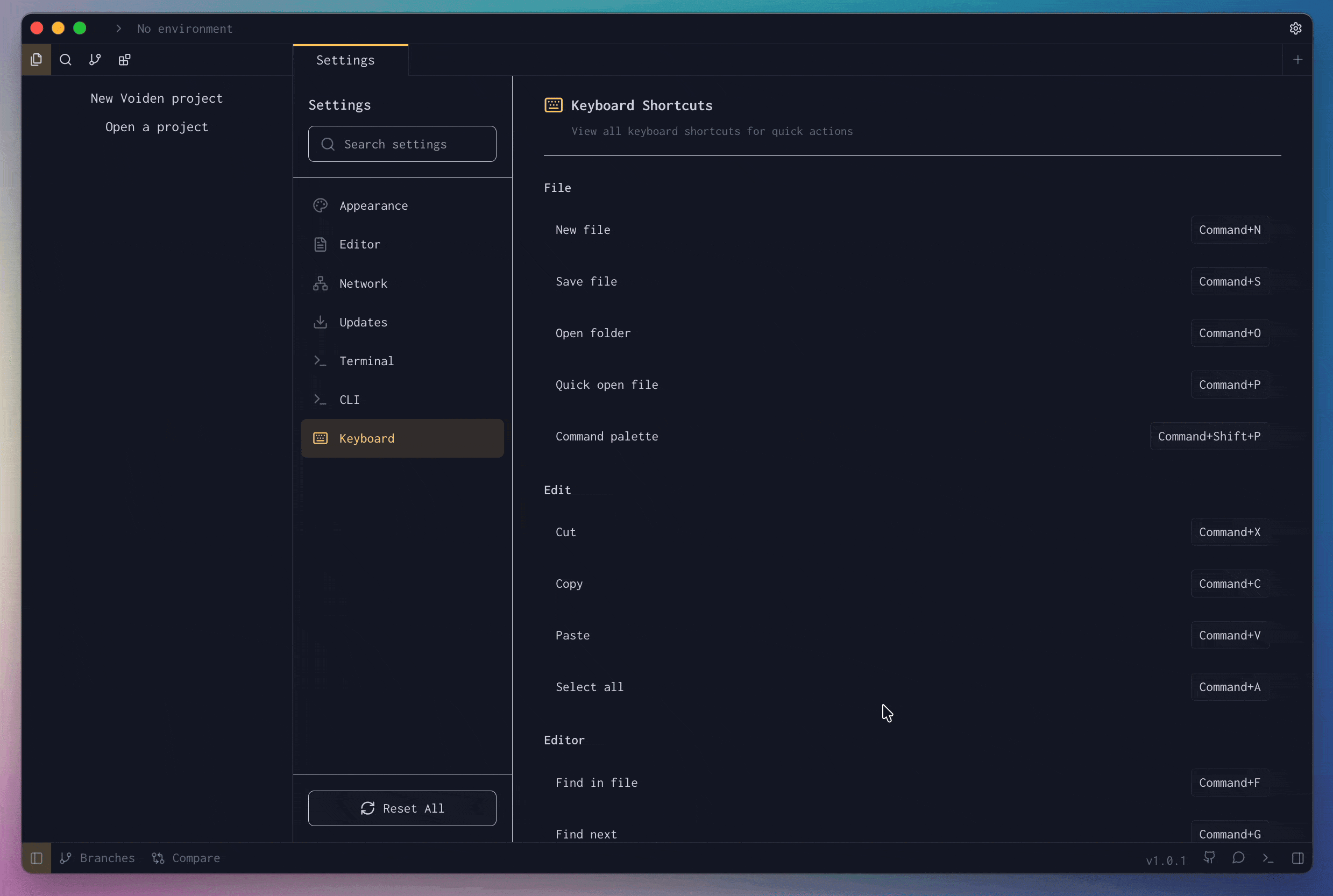Launch the terminal from the status bar
The image size is (1333, 896).
point(1267,857)
